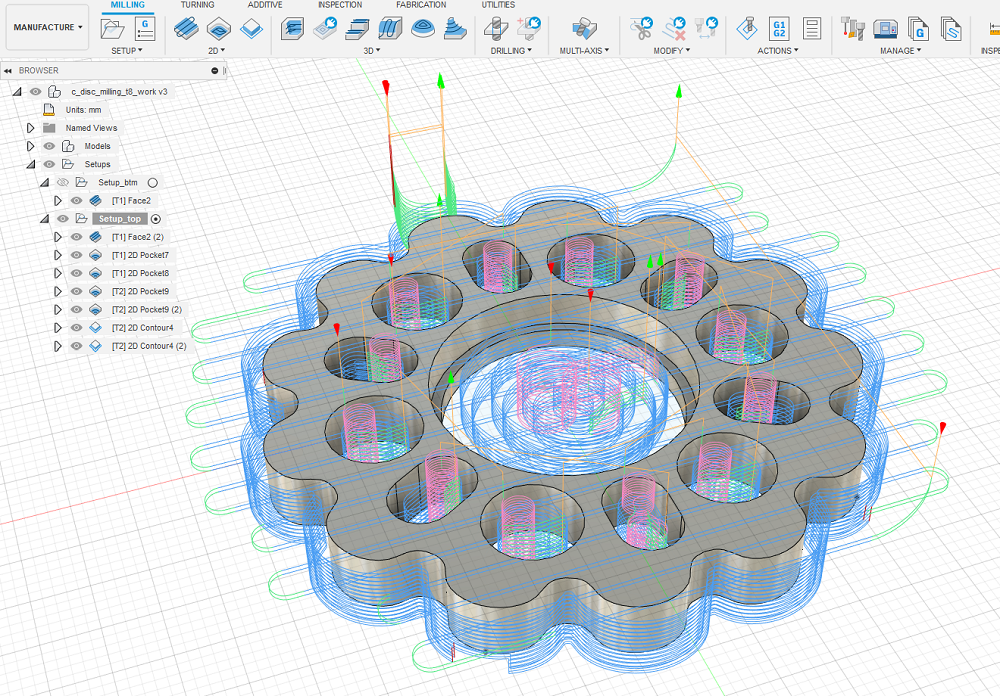Open the Post Process G1G2 icon
The image size is (1000, 696).
pyautogui.click(x=779, y=29)
